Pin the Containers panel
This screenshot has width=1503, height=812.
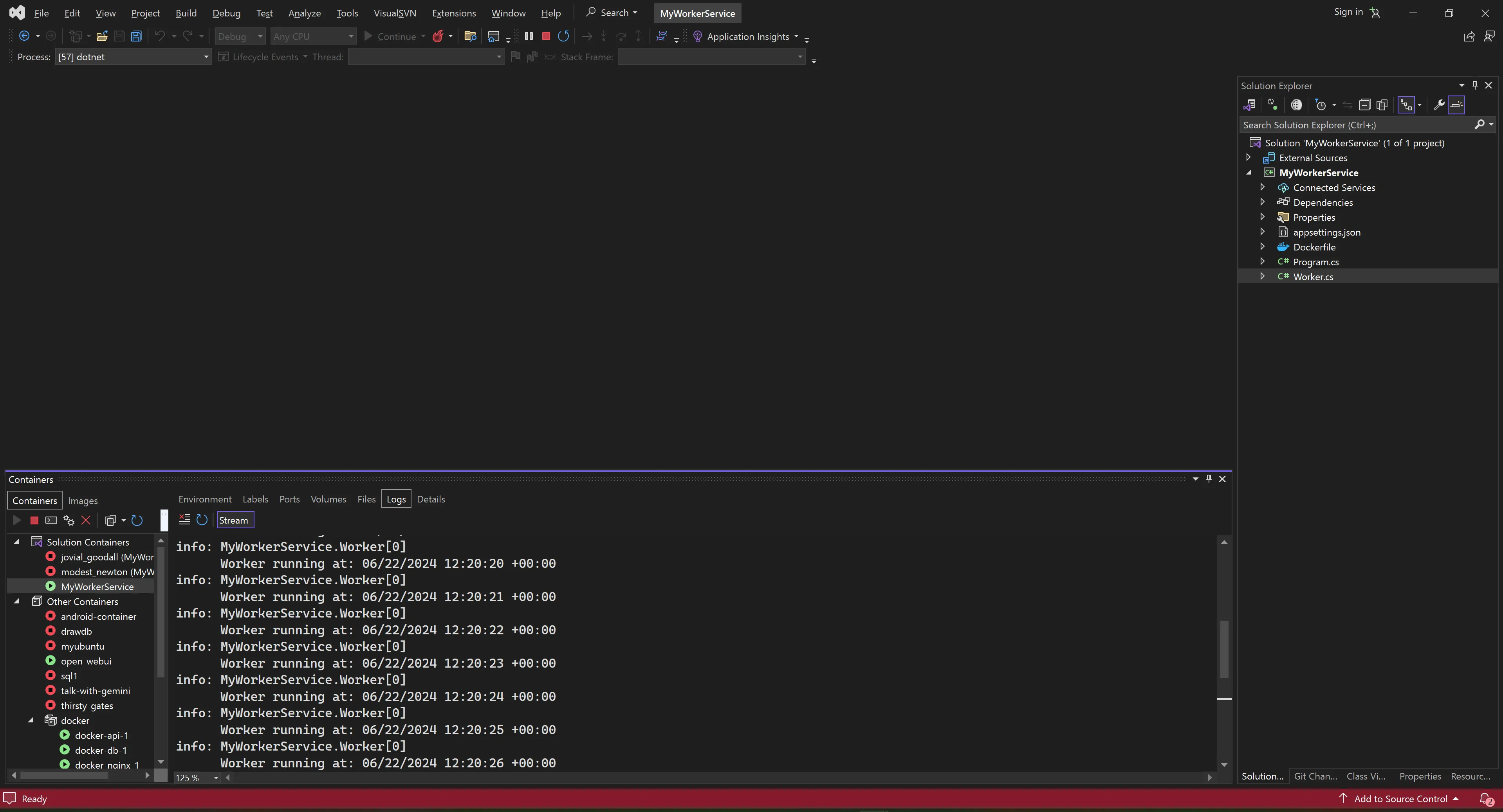point(1209,479)
